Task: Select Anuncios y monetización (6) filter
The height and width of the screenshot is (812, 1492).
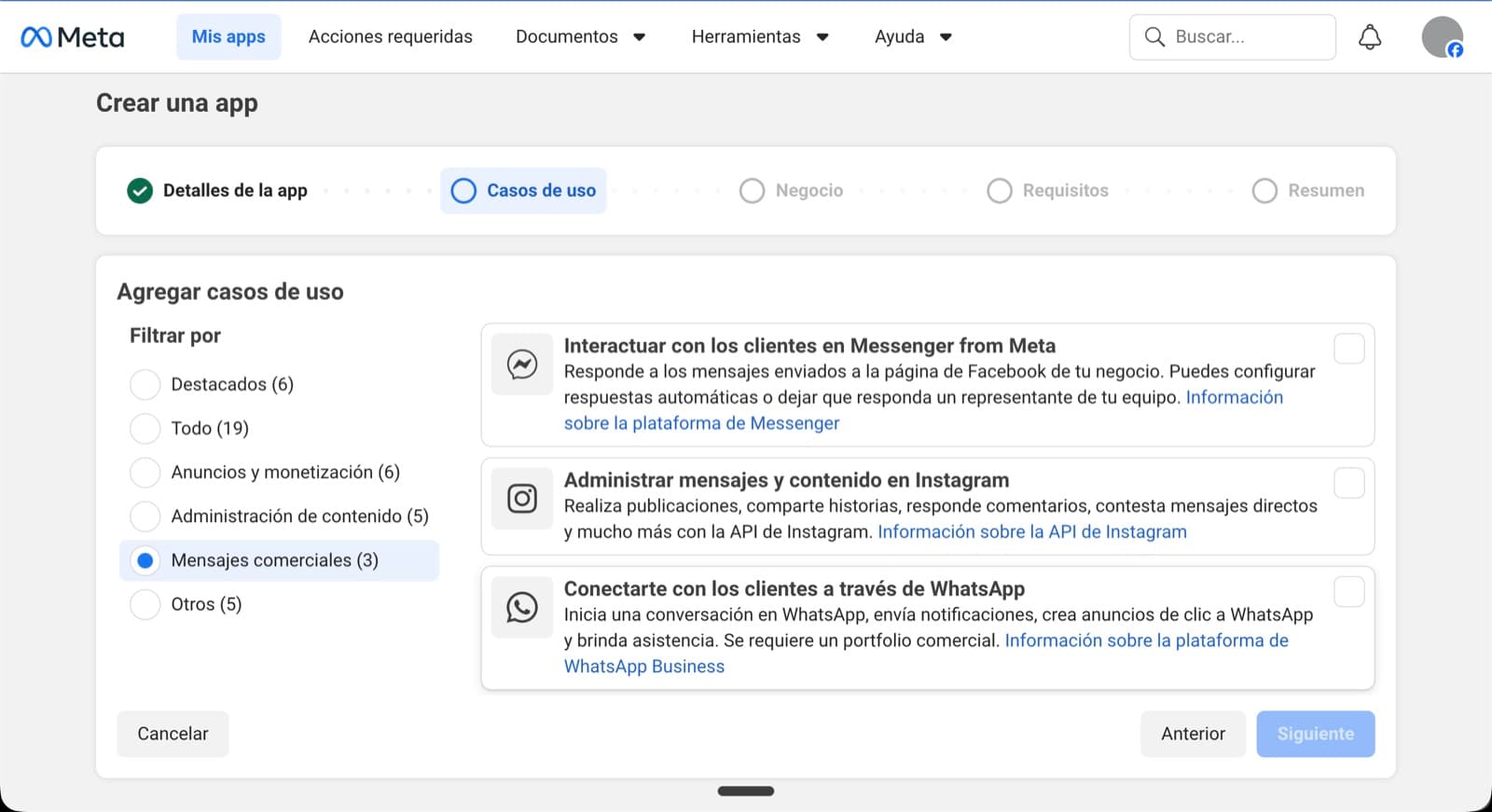Action: click(x=279, y=472)
